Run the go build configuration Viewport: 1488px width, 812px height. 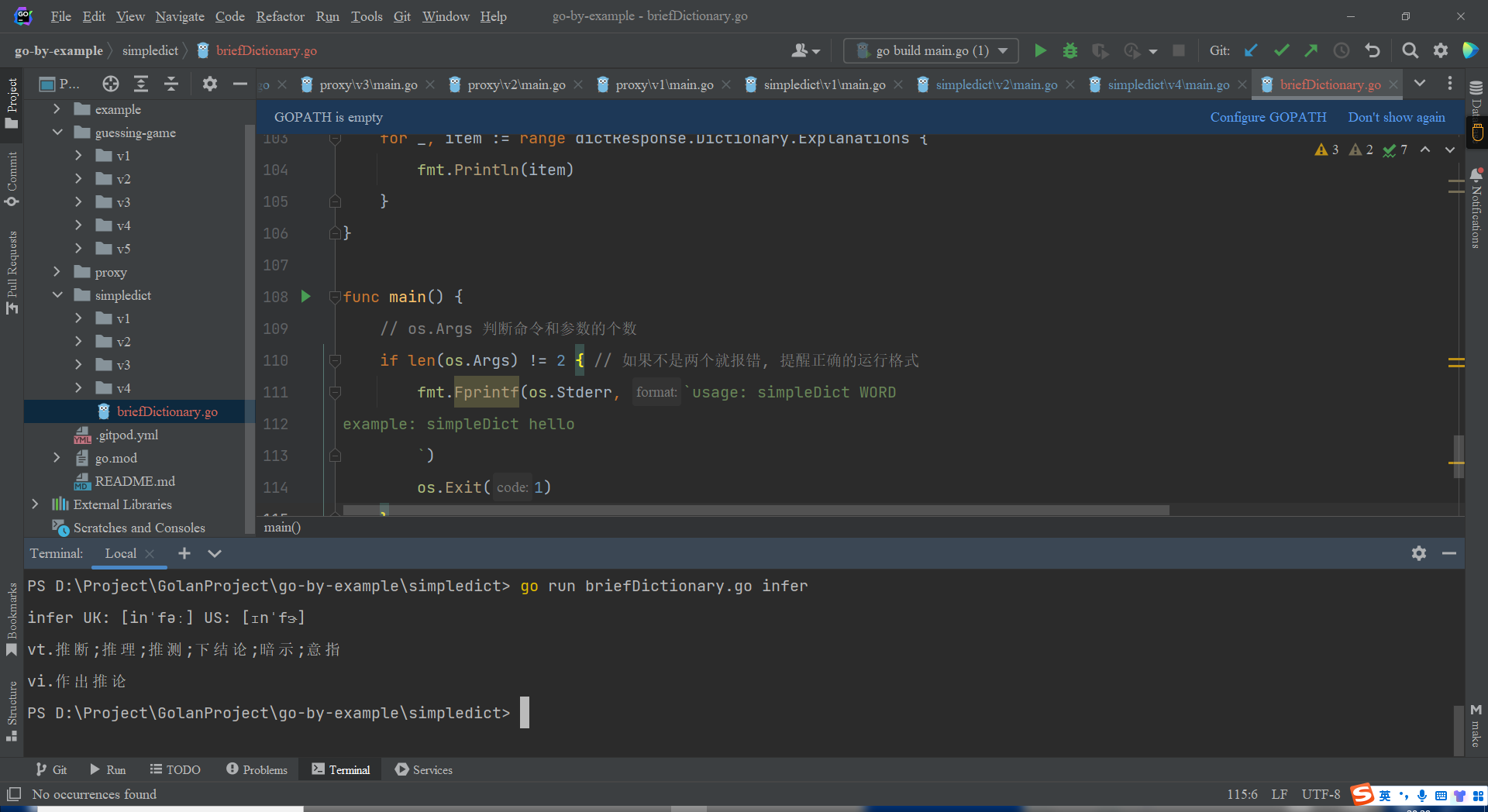pyautogui.click(x=1040, y=51)
